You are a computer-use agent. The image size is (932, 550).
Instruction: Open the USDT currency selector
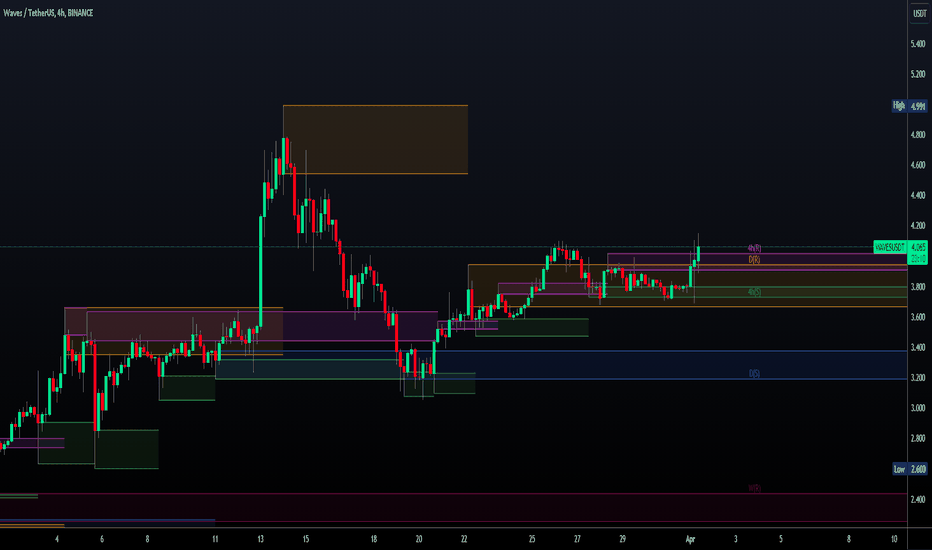pyautogui.click(x=919, y=13)
